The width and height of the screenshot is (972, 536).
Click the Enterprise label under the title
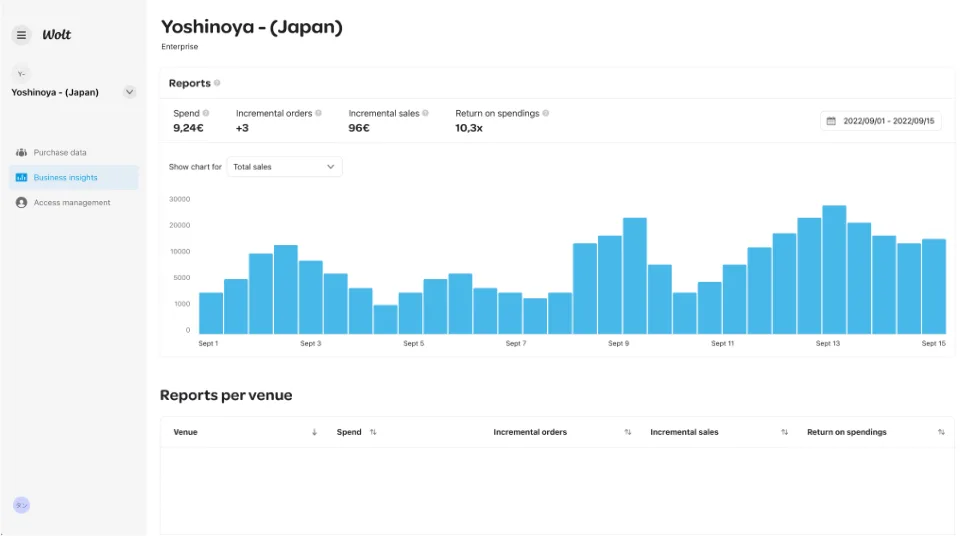click(180, 46)
